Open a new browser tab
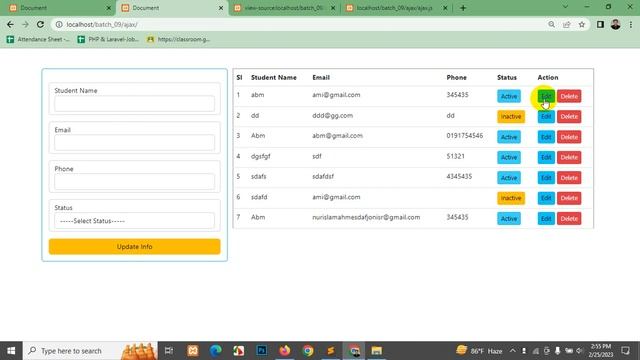This screenshot has width=640, height=360. (463, 8)
